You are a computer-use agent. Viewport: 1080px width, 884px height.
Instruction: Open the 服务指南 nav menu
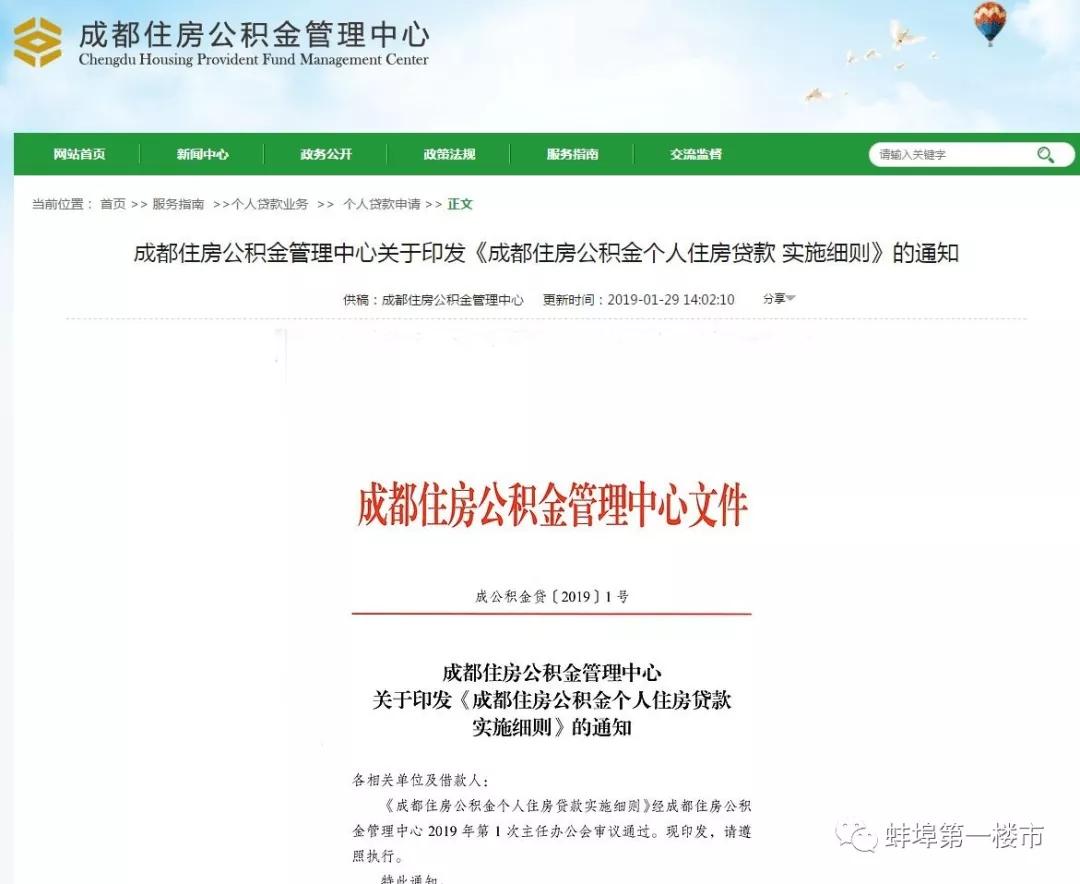tap(572, 154)
